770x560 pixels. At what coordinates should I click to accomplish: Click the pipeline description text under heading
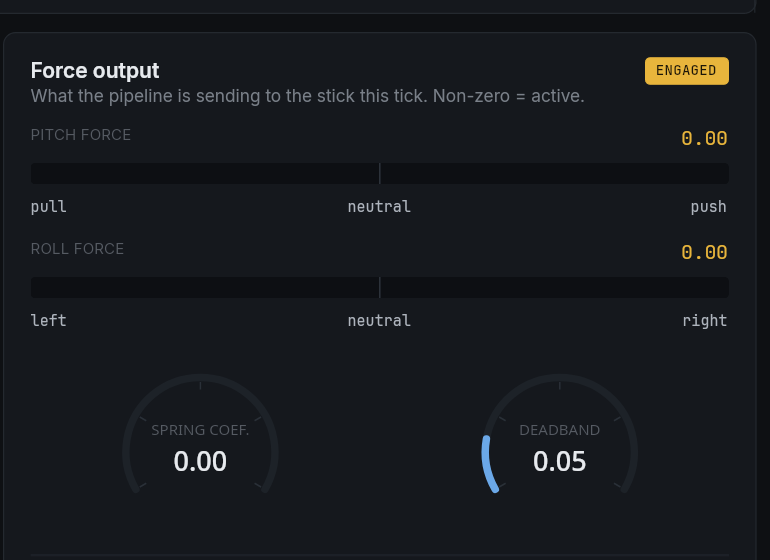(x=307, y=97)
